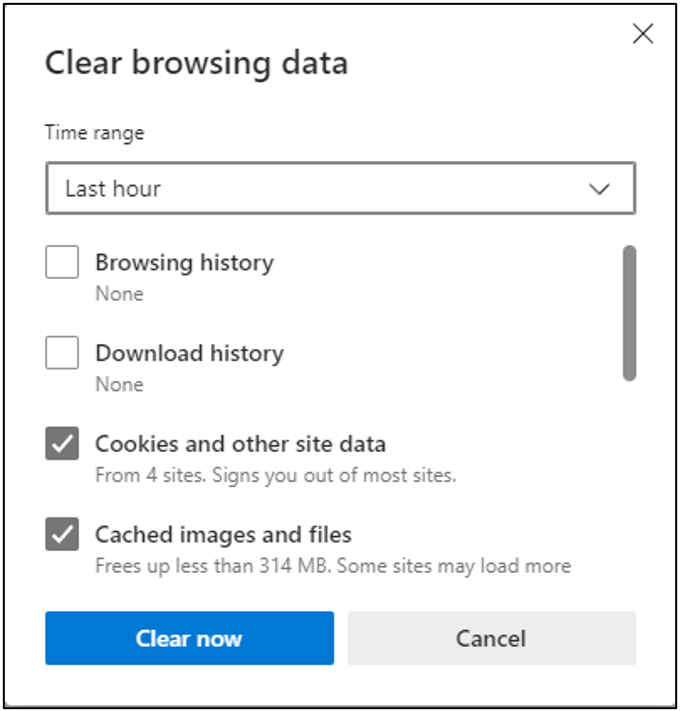
Task: Click 'None' below Download history
Action: click(119, 385)
